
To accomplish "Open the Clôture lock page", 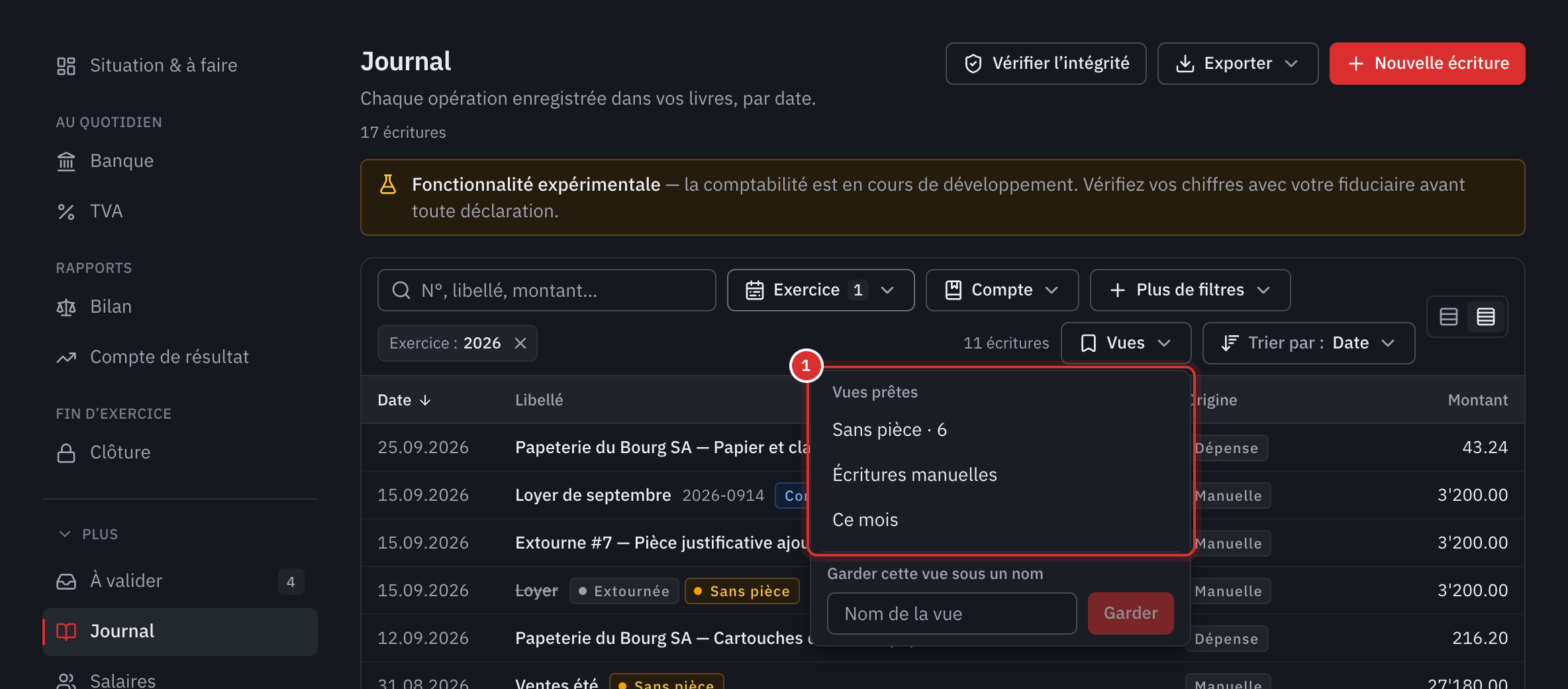I will [x=180, y=452].
